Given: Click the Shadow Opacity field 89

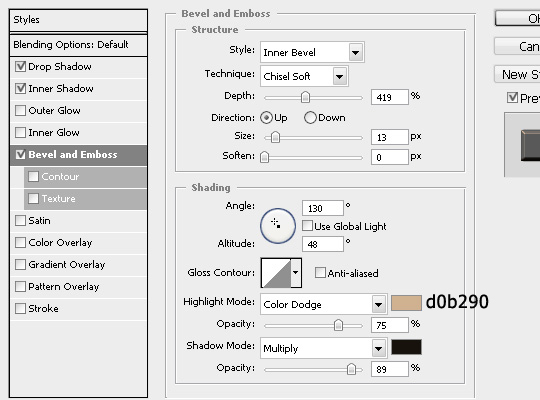Looking at the screenshot, I should [390, 369].
